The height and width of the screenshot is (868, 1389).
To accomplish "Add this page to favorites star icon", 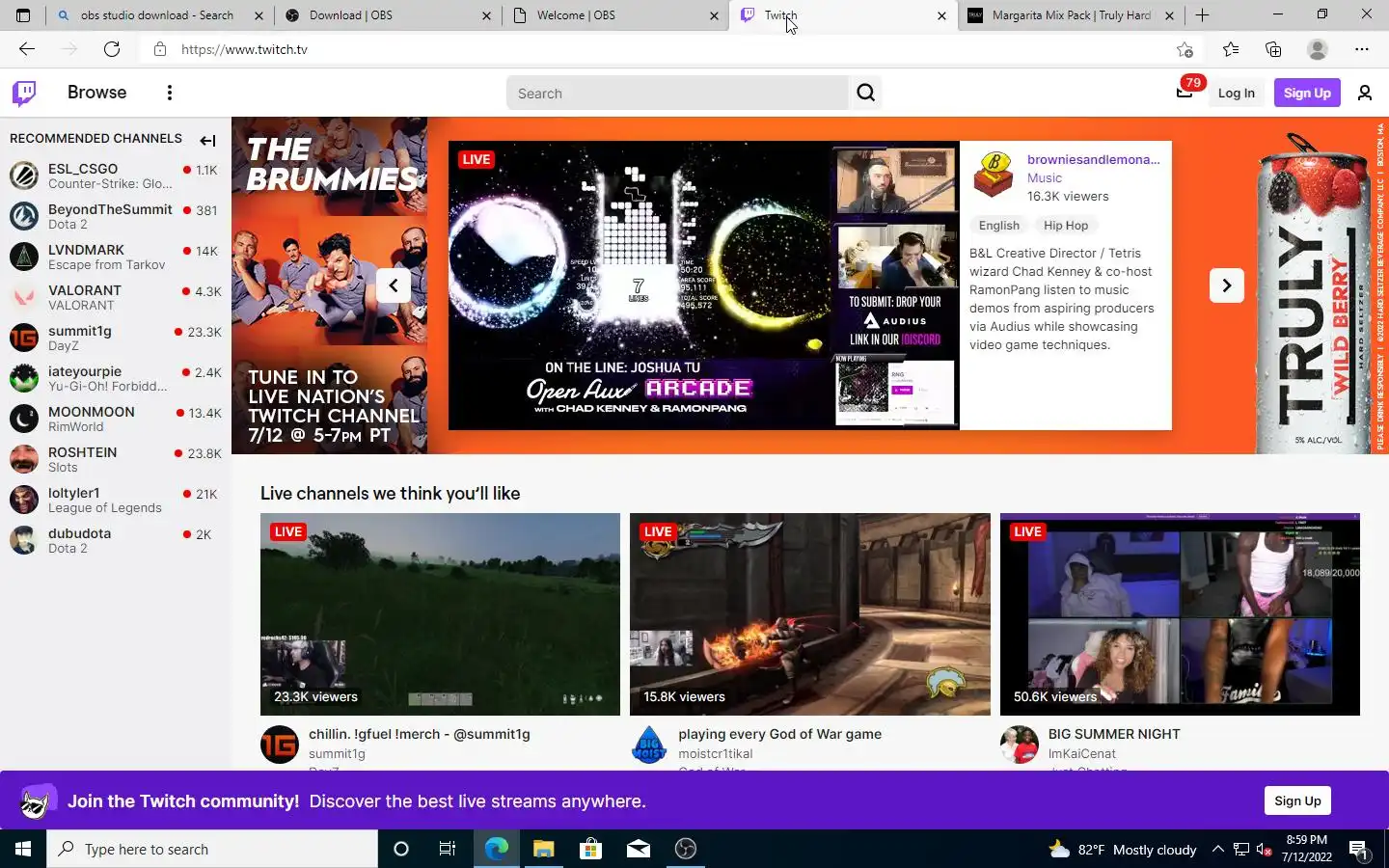I will point(1185,49).
